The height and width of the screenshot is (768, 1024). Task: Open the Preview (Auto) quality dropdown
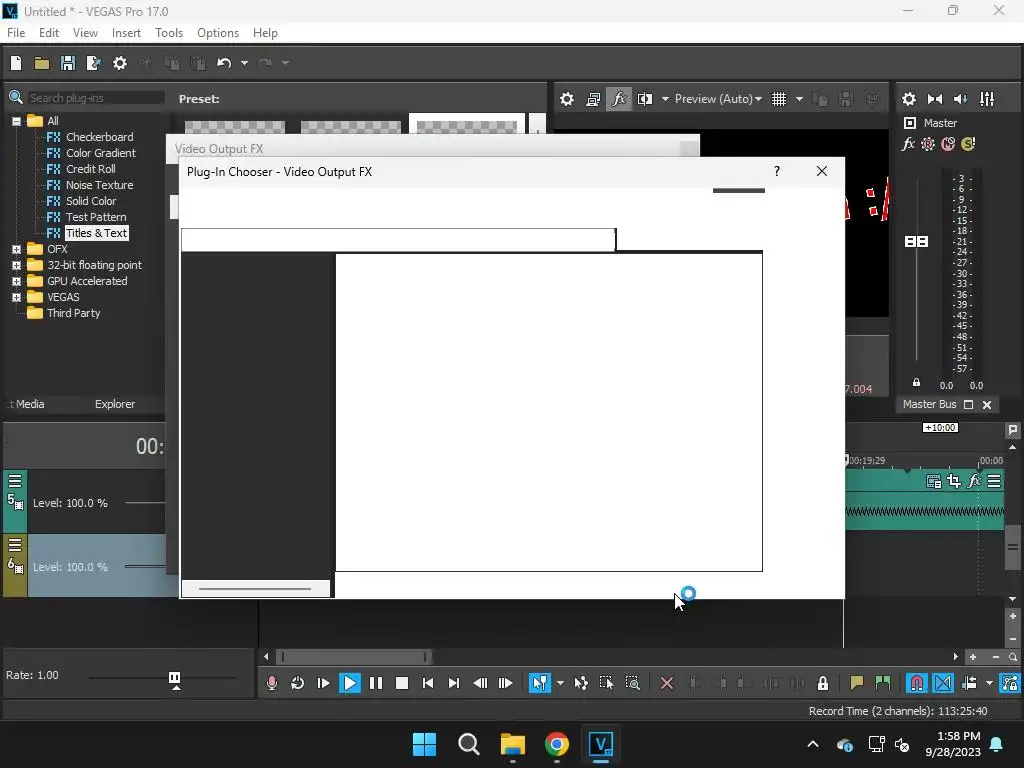pyautogui.click(x=718, y=99)
